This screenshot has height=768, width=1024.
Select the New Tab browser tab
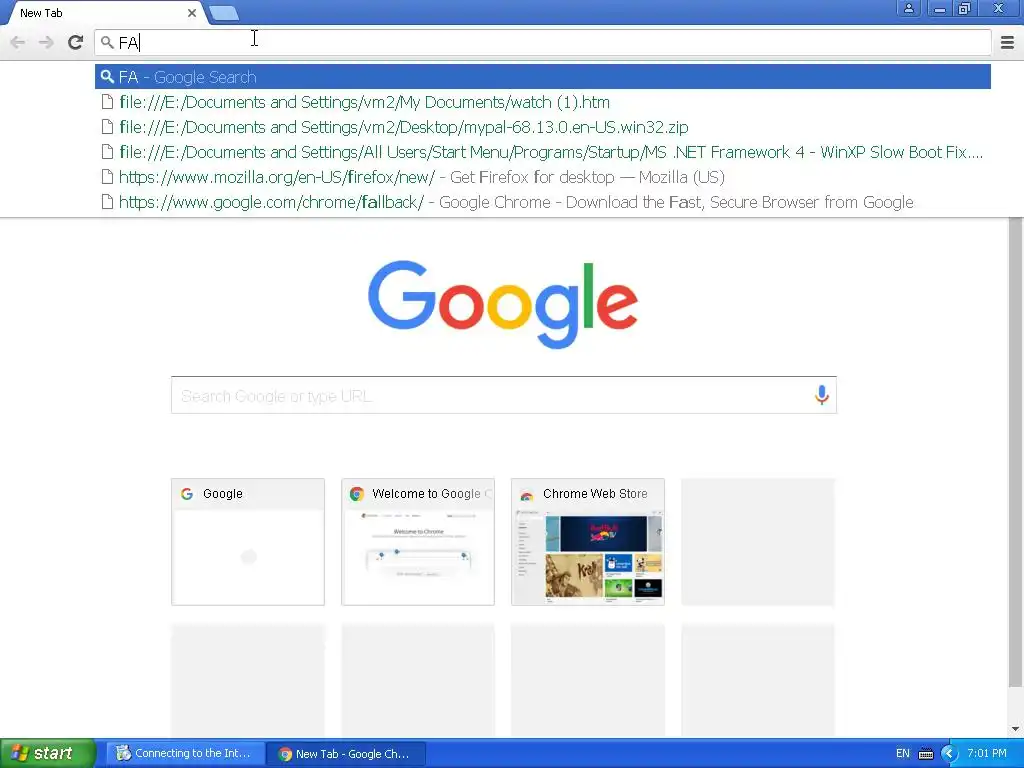104,13
